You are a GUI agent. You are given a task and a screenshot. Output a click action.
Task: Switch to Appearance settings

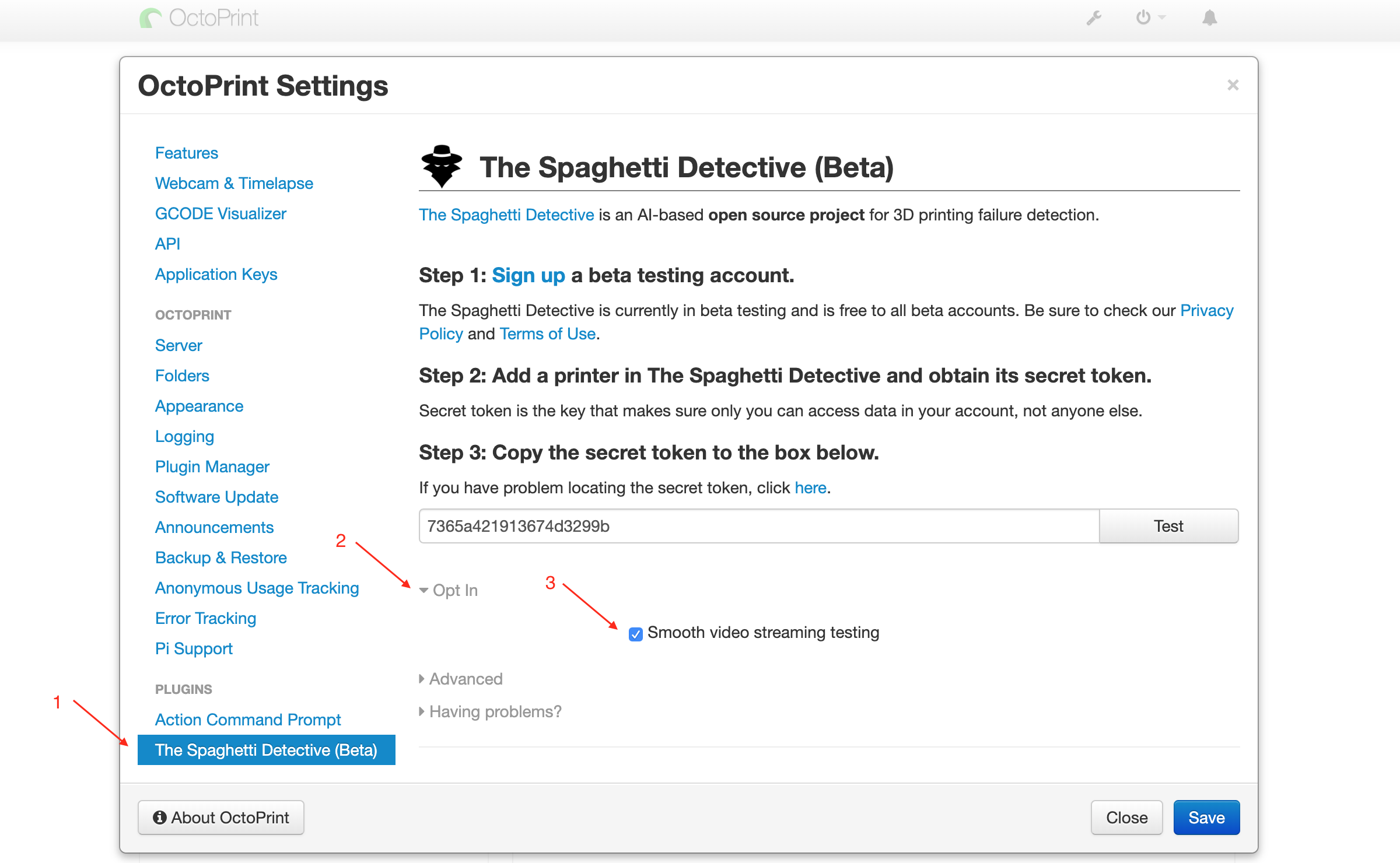tap(199, 406)
